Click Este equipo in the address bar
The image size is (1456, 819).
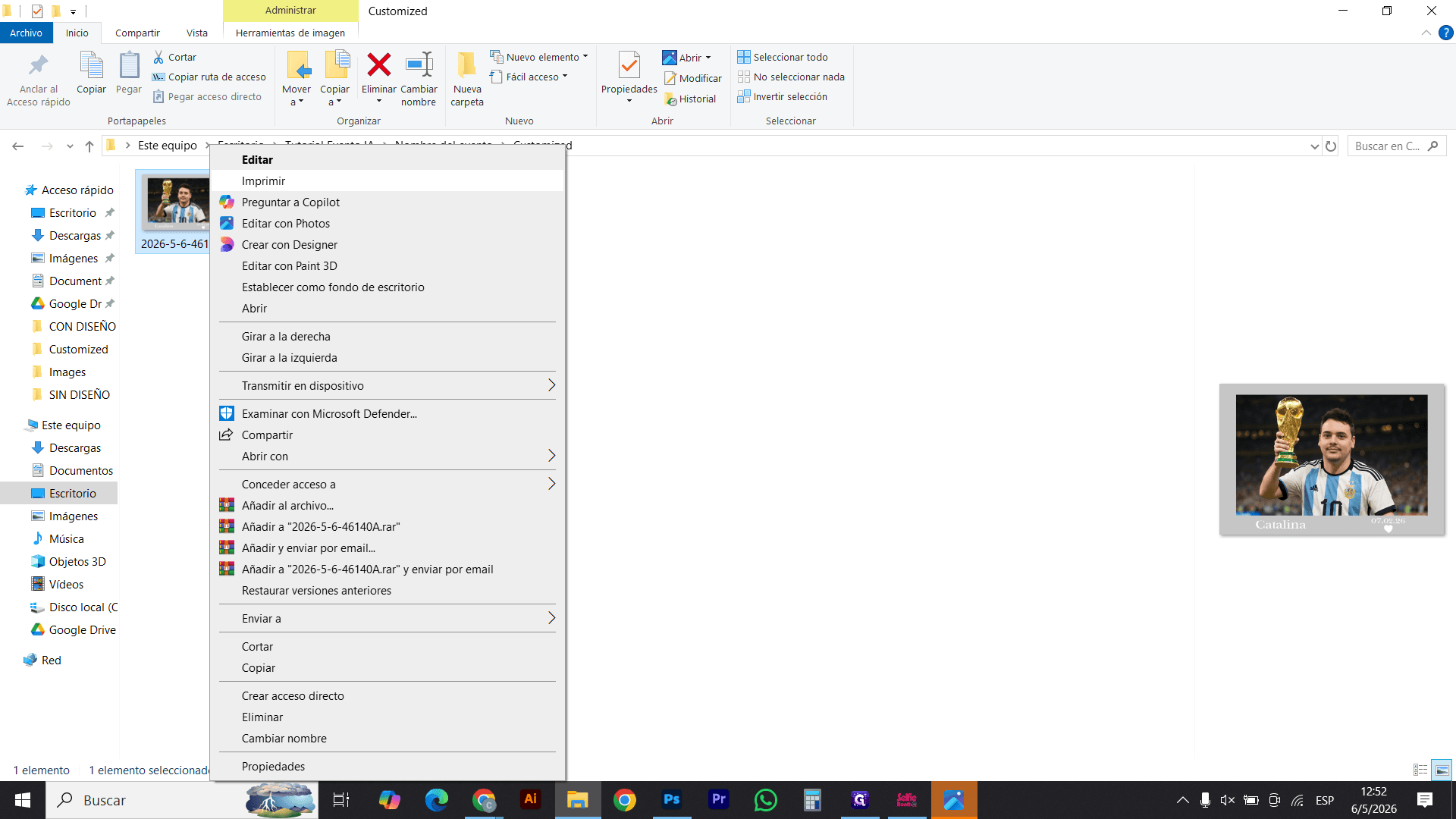[x=168, y=145]
